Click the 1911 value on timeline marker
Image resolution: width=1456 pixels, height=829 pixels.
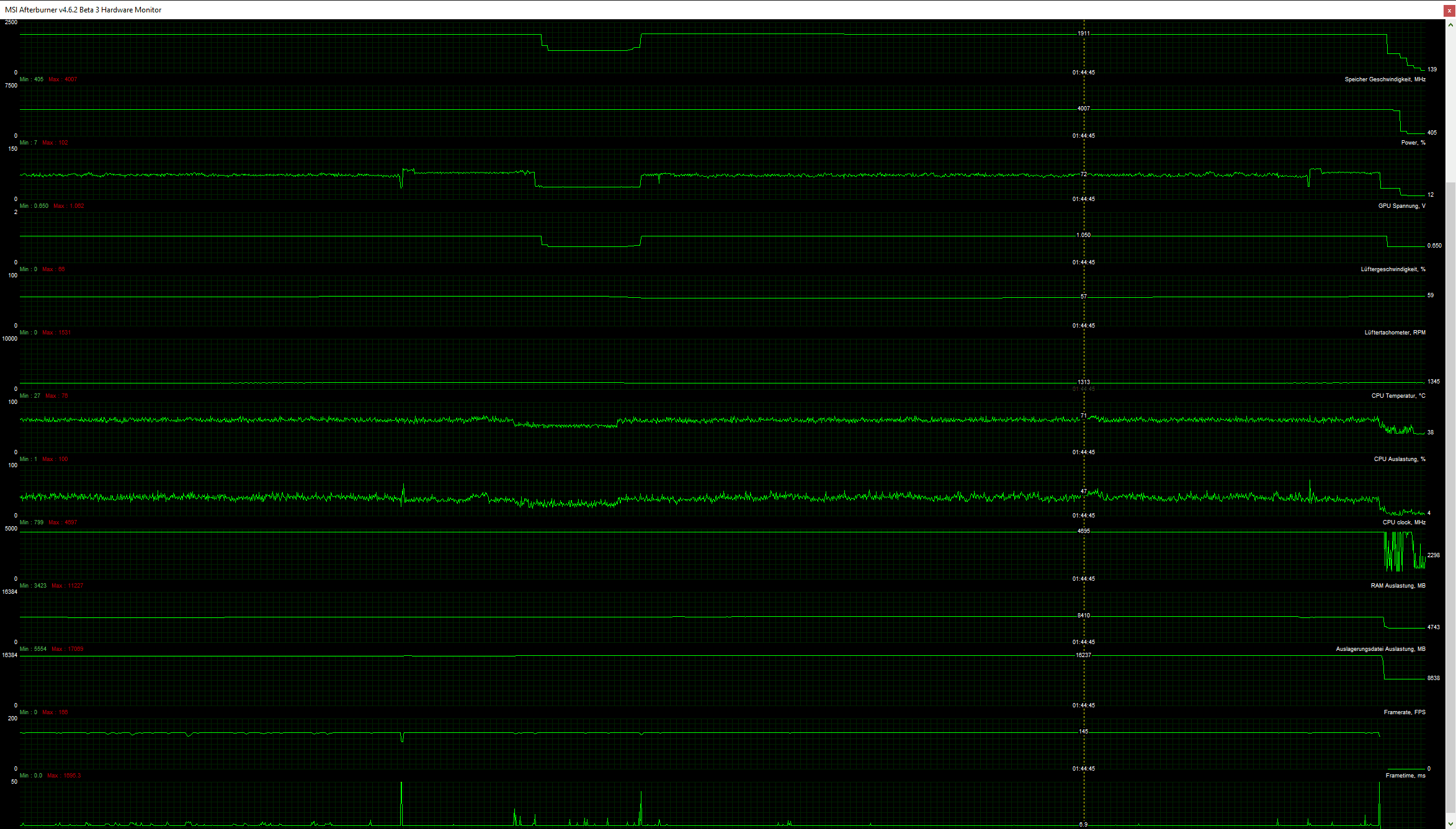pyautogui.click(x=1083, y=34)
